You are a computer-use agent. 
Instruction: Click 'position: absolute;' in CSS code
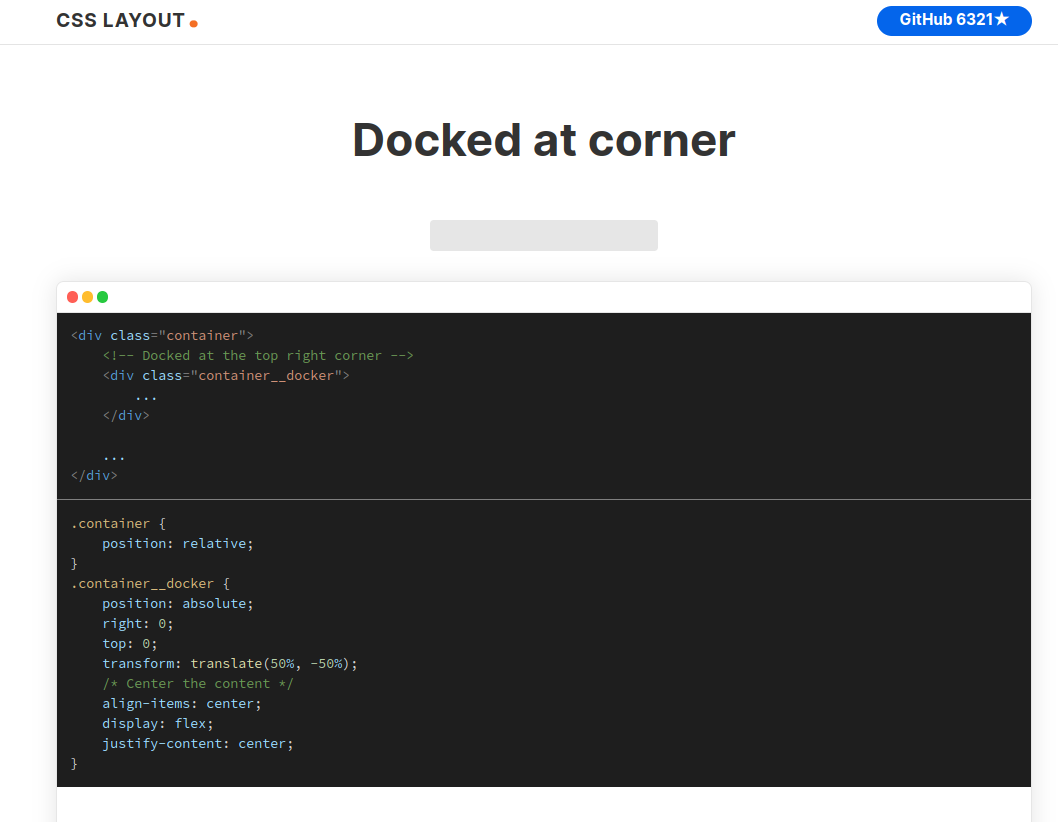coord(177,603)
